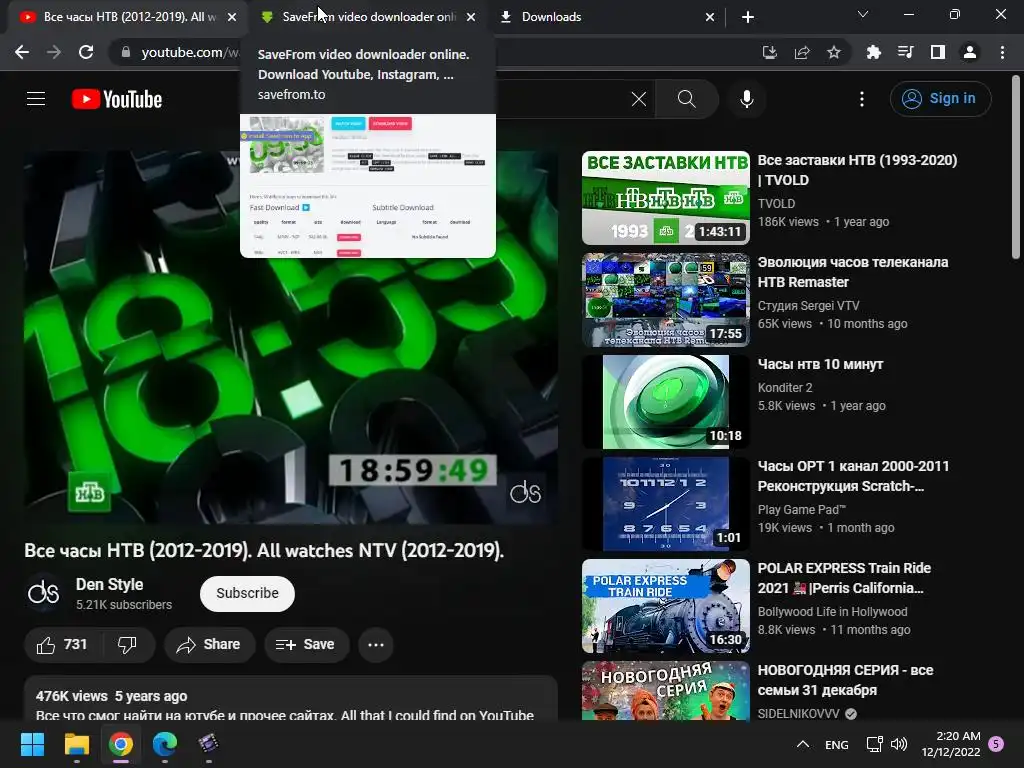This screenshot has height=768, width=1024.
Task: Open the Windows Start menu
Action: tap(32, 744)
